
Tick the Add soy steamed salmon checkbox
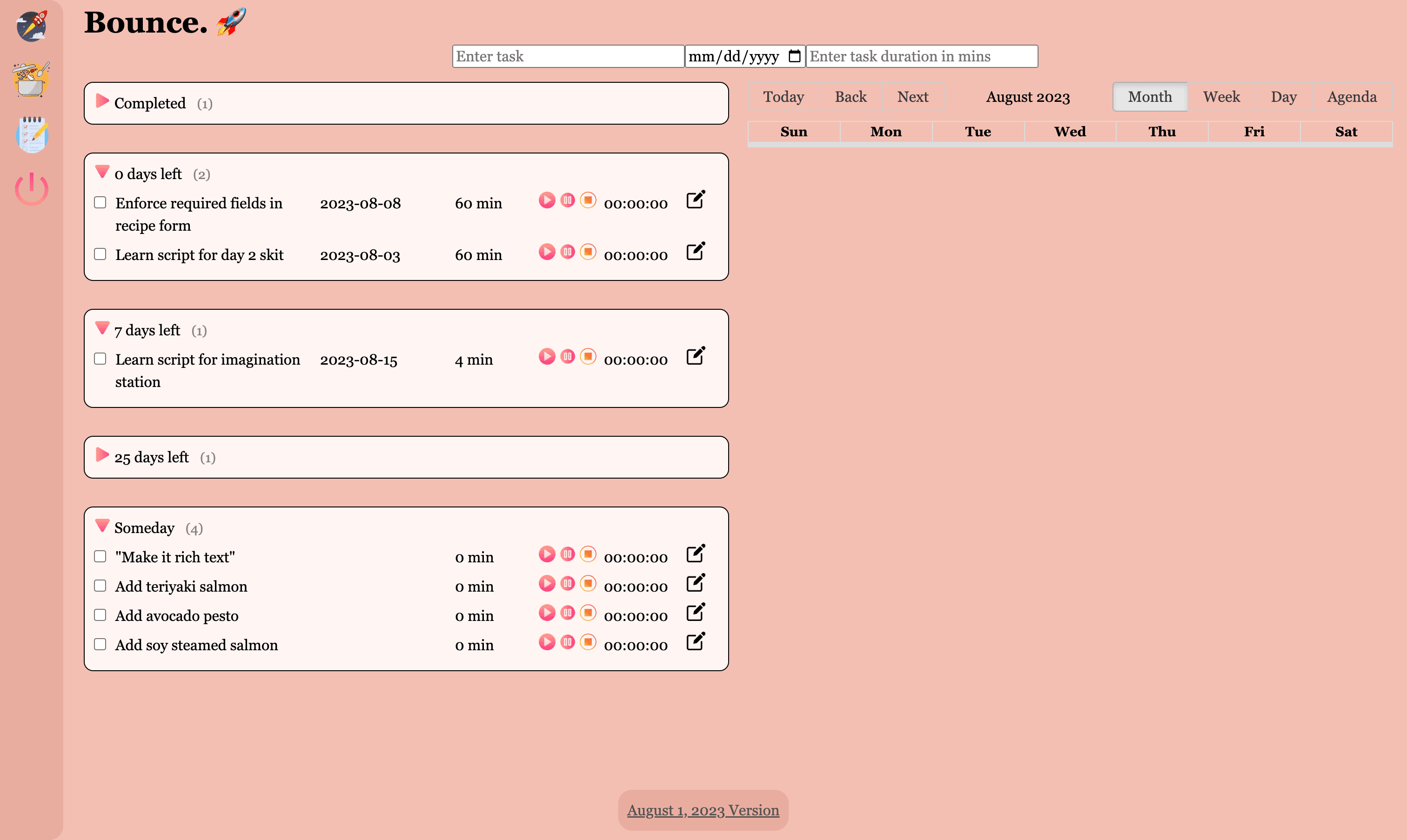click(100, 645)
